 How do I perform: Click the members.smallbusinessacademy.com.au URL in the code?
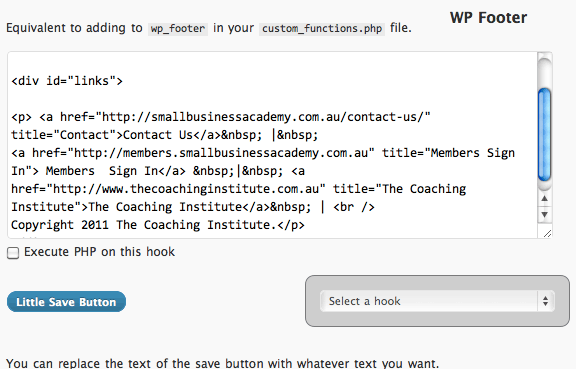pyautogui.click(x=221, y=153)
